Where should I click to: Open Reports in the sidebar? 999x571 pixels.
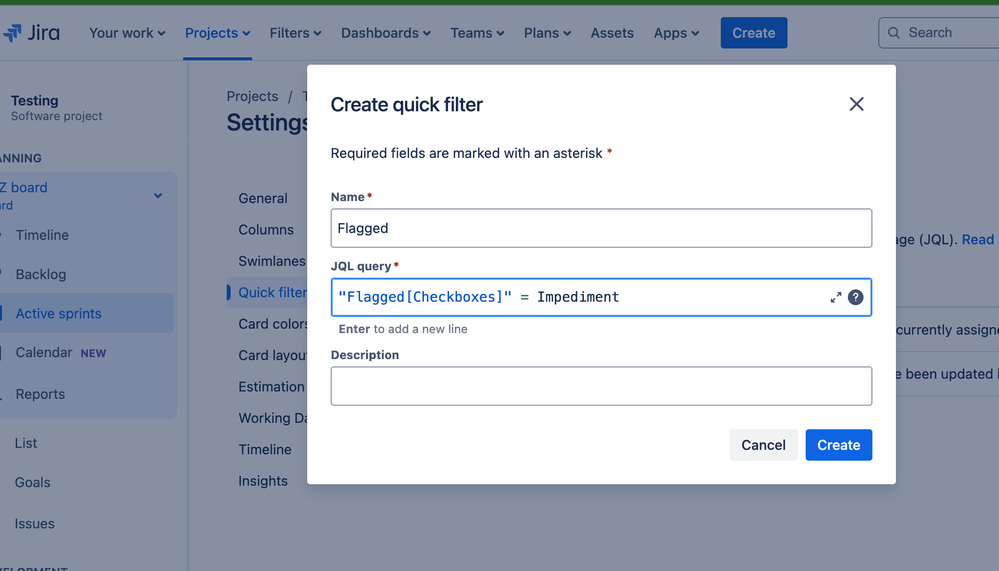(x=40, y=394)
